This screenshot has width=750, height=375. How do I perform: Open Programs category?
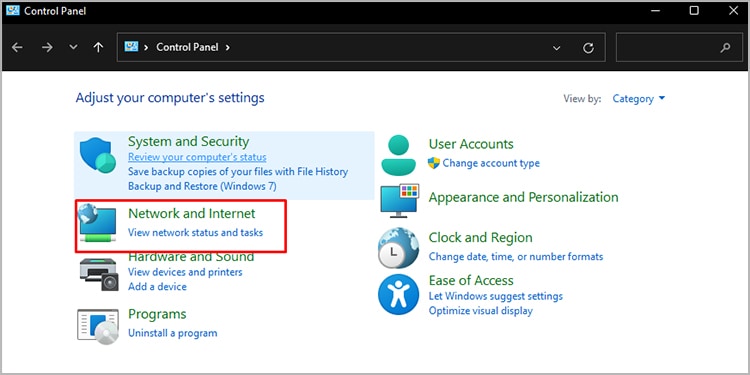(157, 314)
